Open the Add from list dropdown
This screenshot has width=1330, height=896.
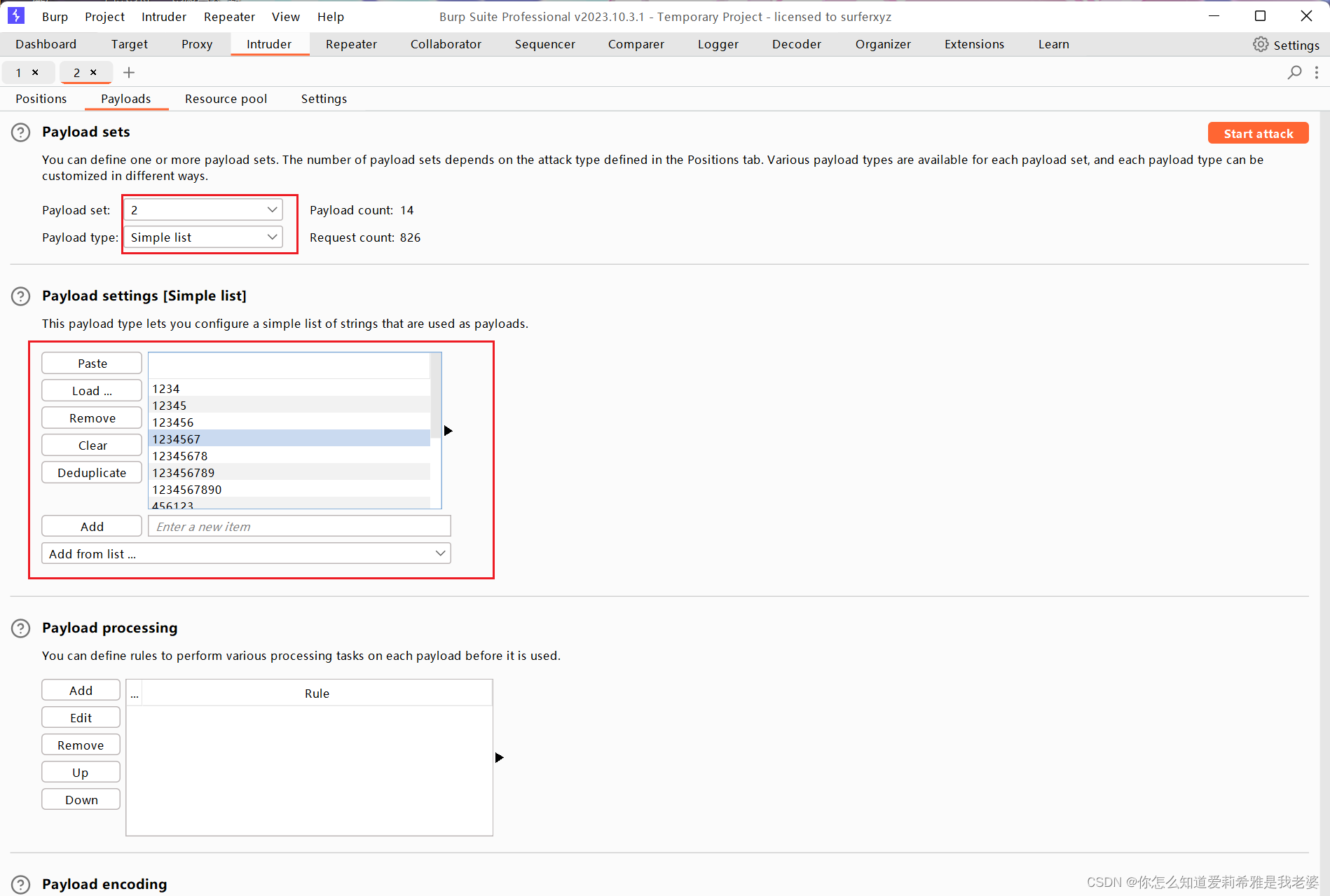tap(246, 553)
